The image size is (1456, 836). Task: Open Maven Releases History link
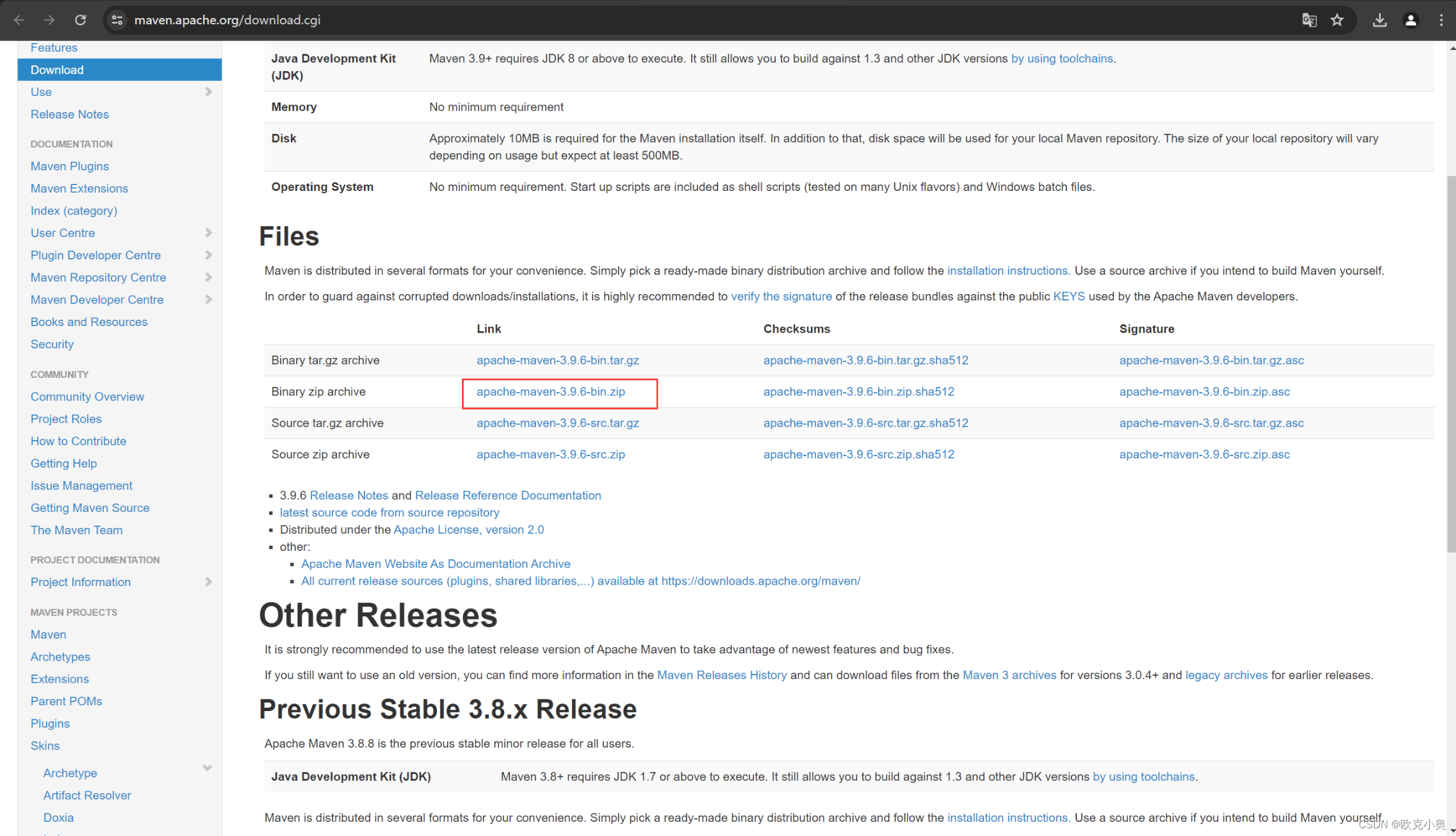pos(722,675)
